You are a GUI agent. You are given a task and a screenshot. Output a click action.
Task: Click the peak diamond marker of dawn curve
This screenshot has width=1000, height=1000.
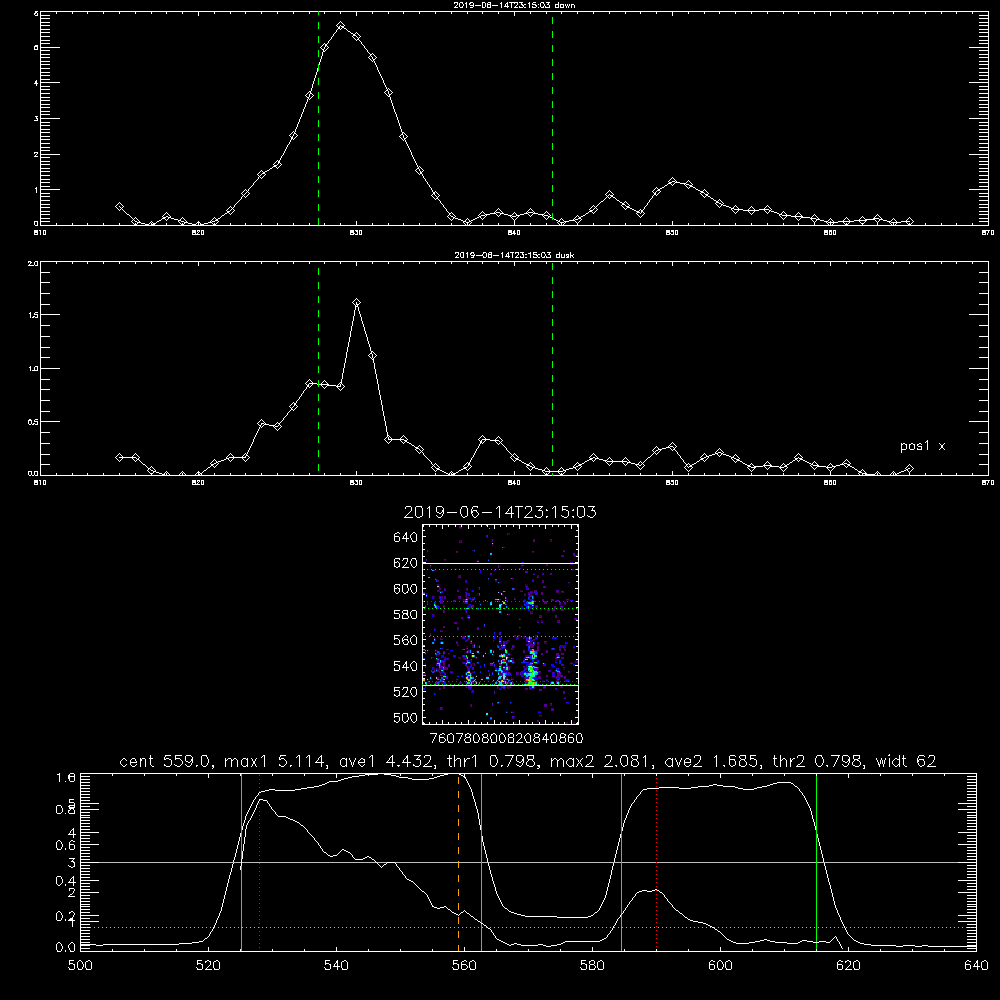click(341, 26)
